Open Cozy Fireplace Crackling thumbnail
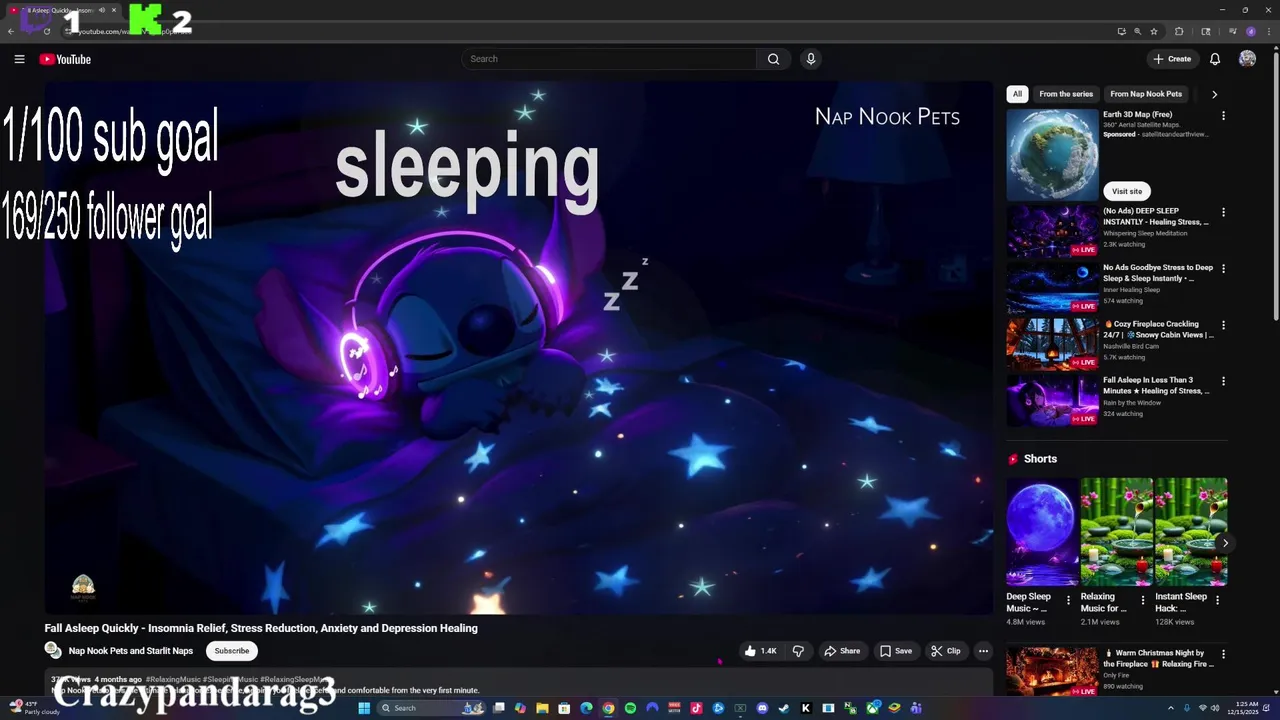Image resolution: width=1280 pixels, height=720 pixels. 1052,344
